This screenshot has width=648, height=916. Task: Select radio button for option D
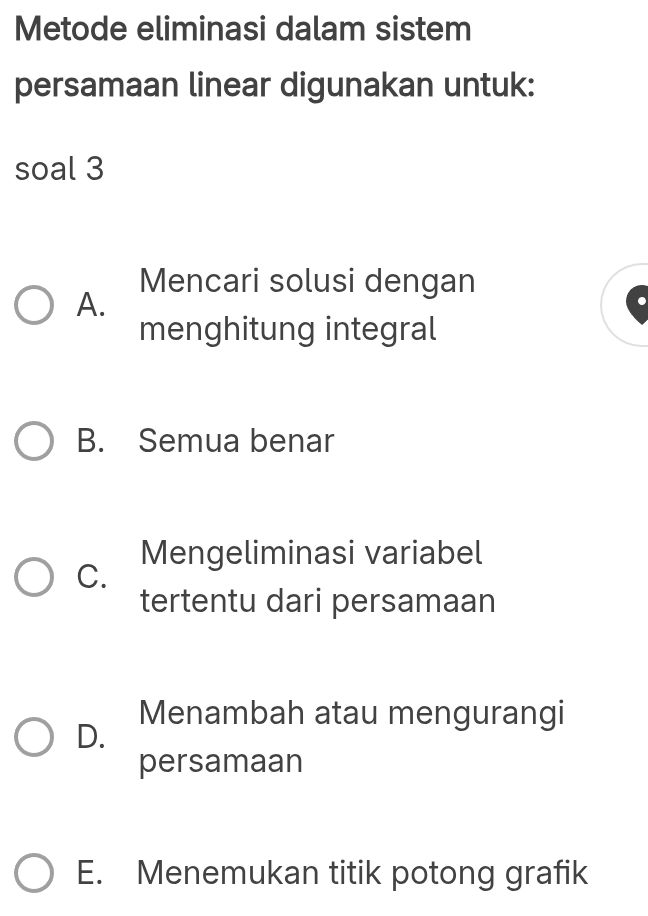(x=35, y=736)
